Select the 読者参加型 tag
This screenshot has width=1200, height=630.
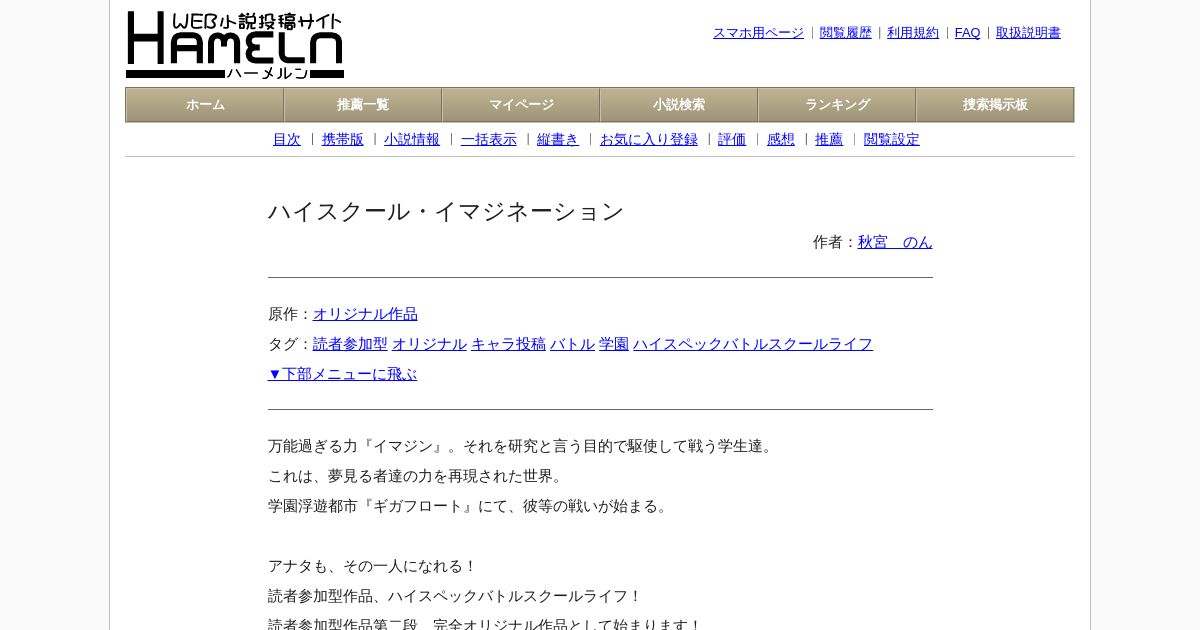[350, 344]
